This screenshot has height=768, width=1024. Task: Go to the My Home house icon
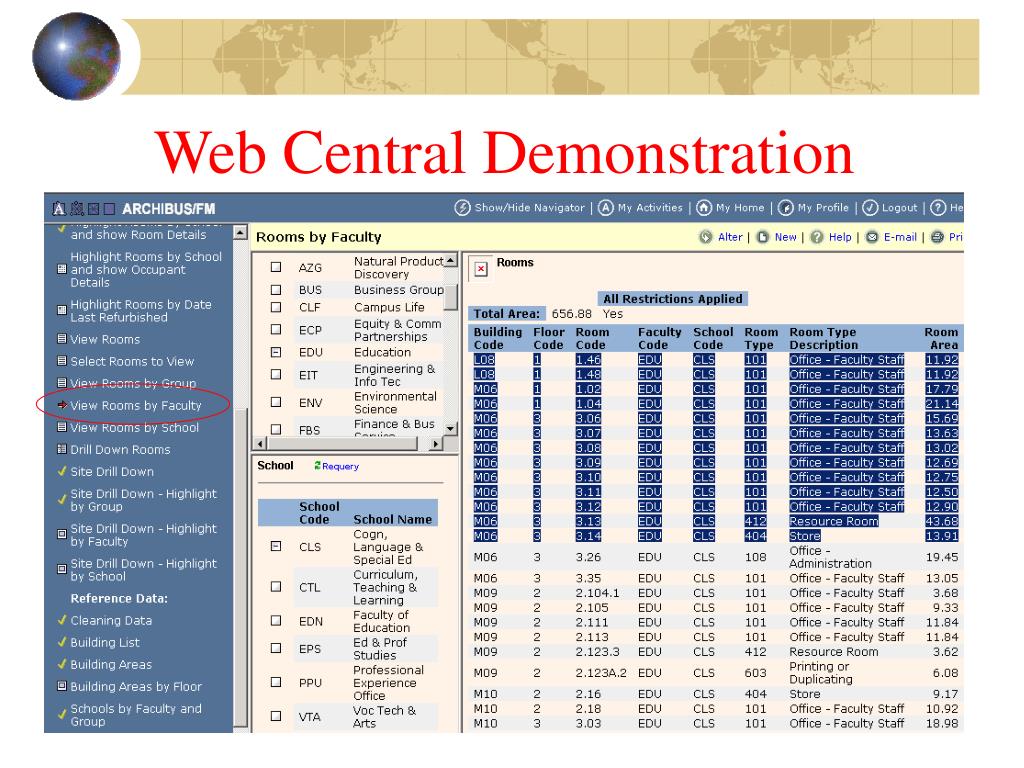click(704, 208)
